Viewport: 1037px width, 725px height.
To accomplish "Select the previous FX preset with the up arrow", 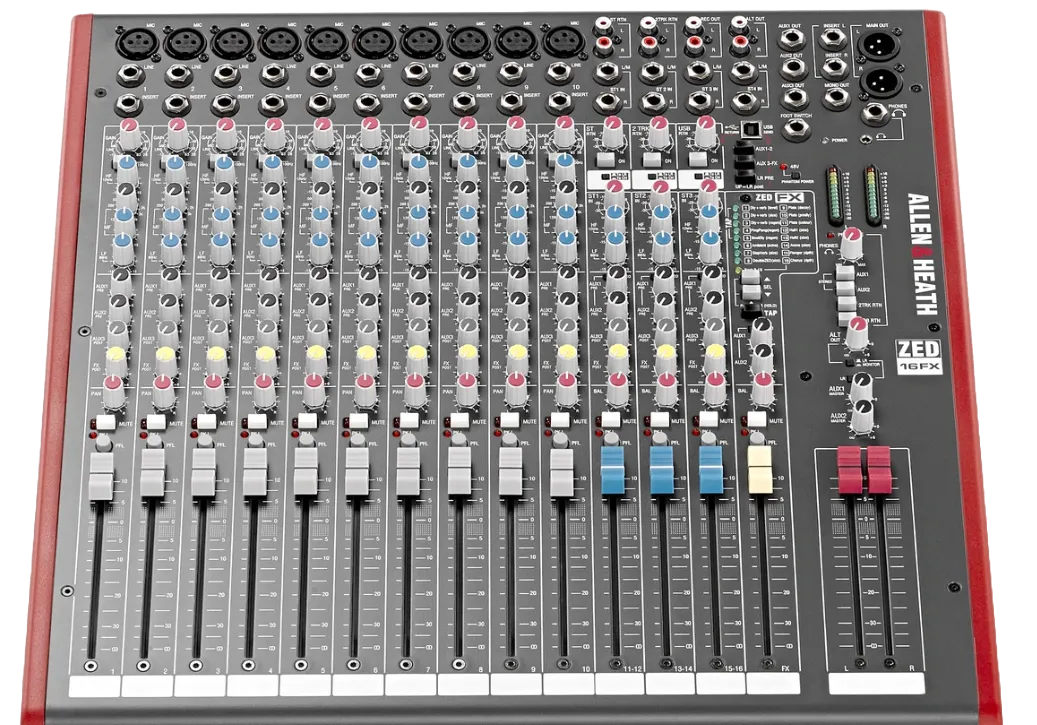I will coord(751,278).
